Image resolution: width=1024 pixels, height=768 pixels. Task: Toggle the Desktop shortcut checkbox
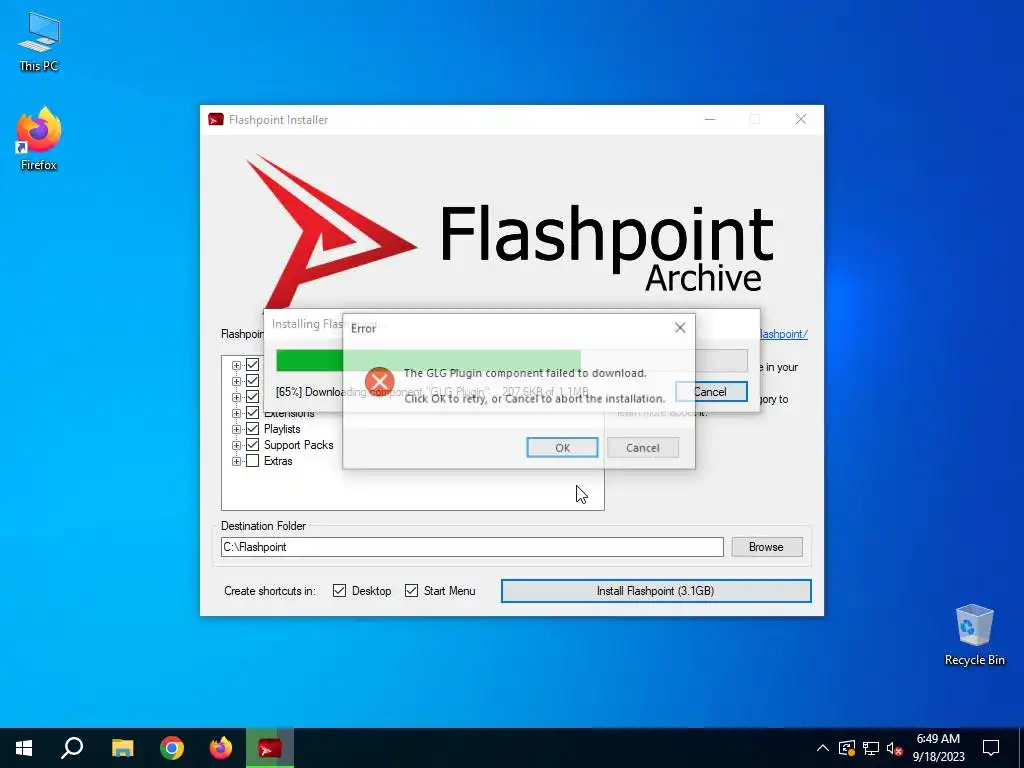[339, 591]
